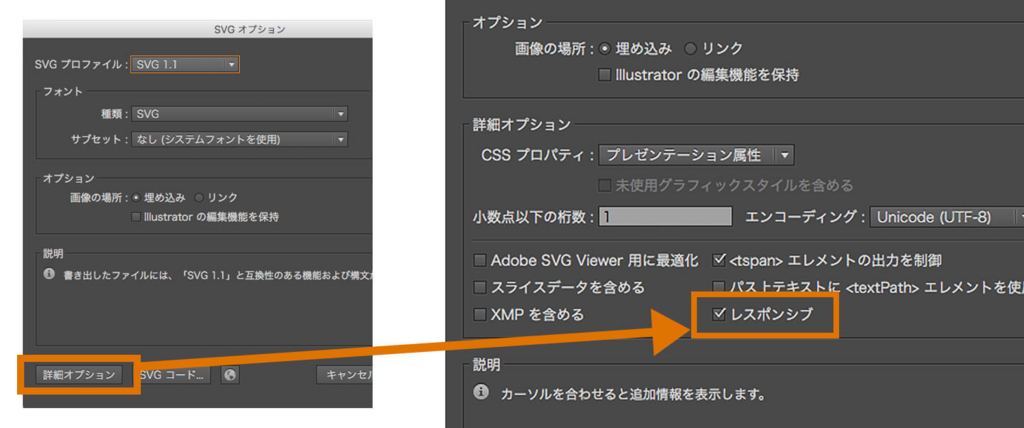Toggle the レスポンシブ checkbox
This screenshot has width=1024, height=428.
pos(719,314)
